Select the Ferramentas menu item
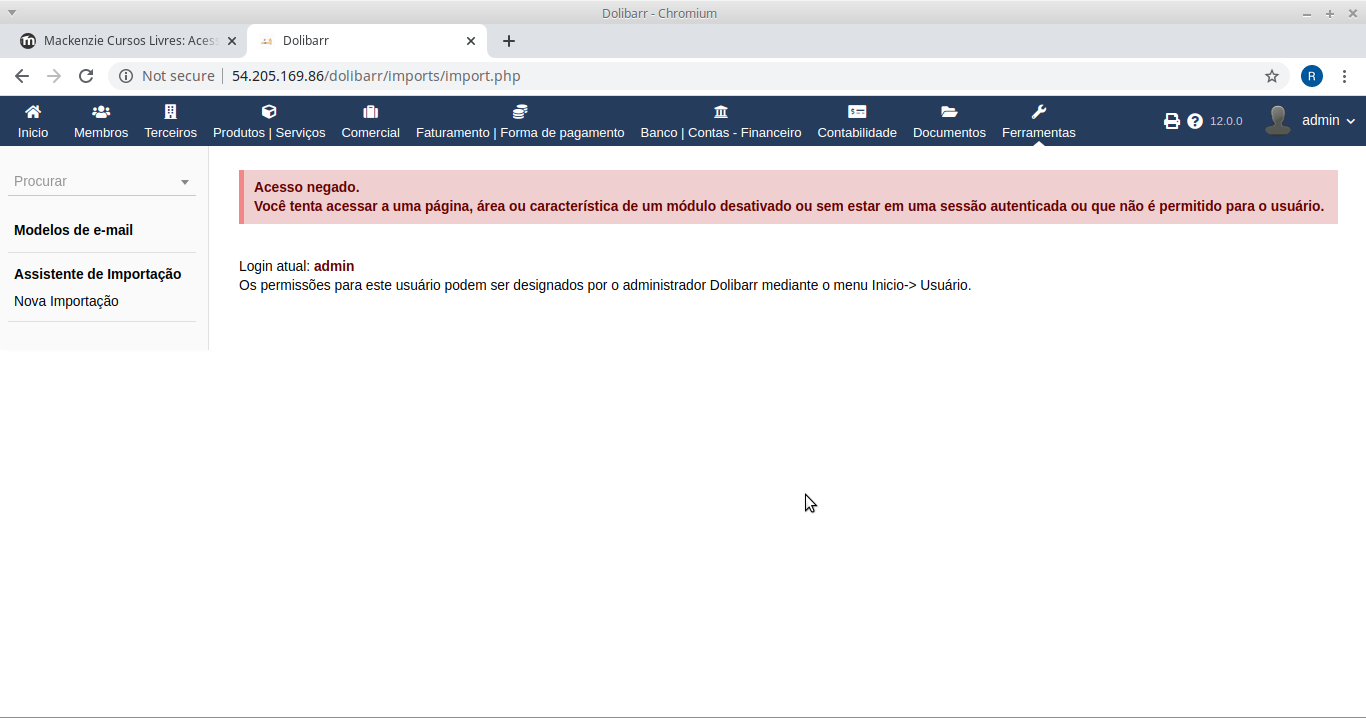Screen dimensions: 1366x718 coord(1038,132)
